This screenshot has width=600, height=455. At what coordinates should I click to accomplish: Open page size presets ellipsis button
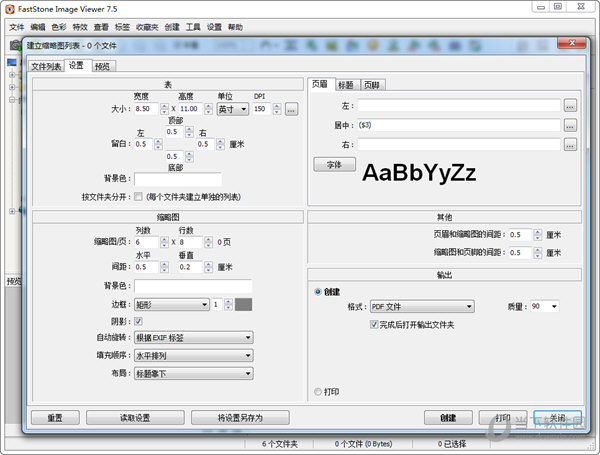tap(291, 109)
